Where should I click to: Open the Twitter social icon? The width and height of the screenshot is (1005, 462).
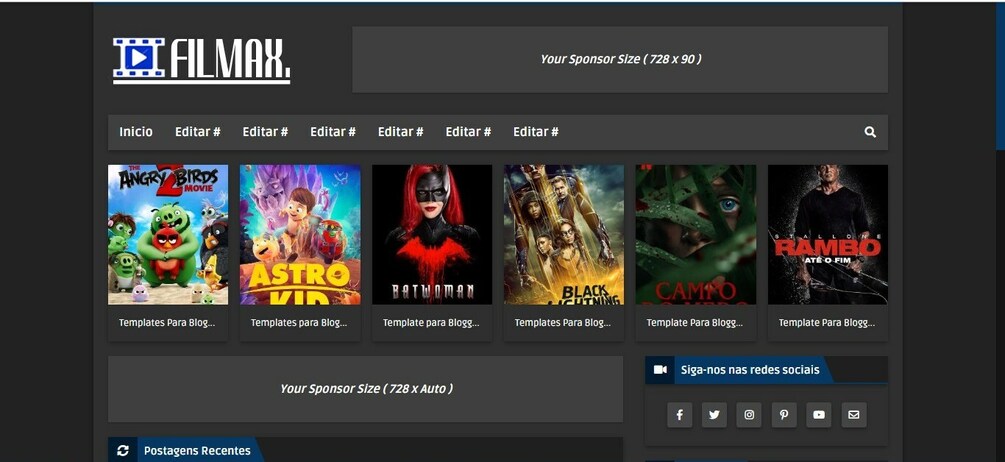coord(714,415)
